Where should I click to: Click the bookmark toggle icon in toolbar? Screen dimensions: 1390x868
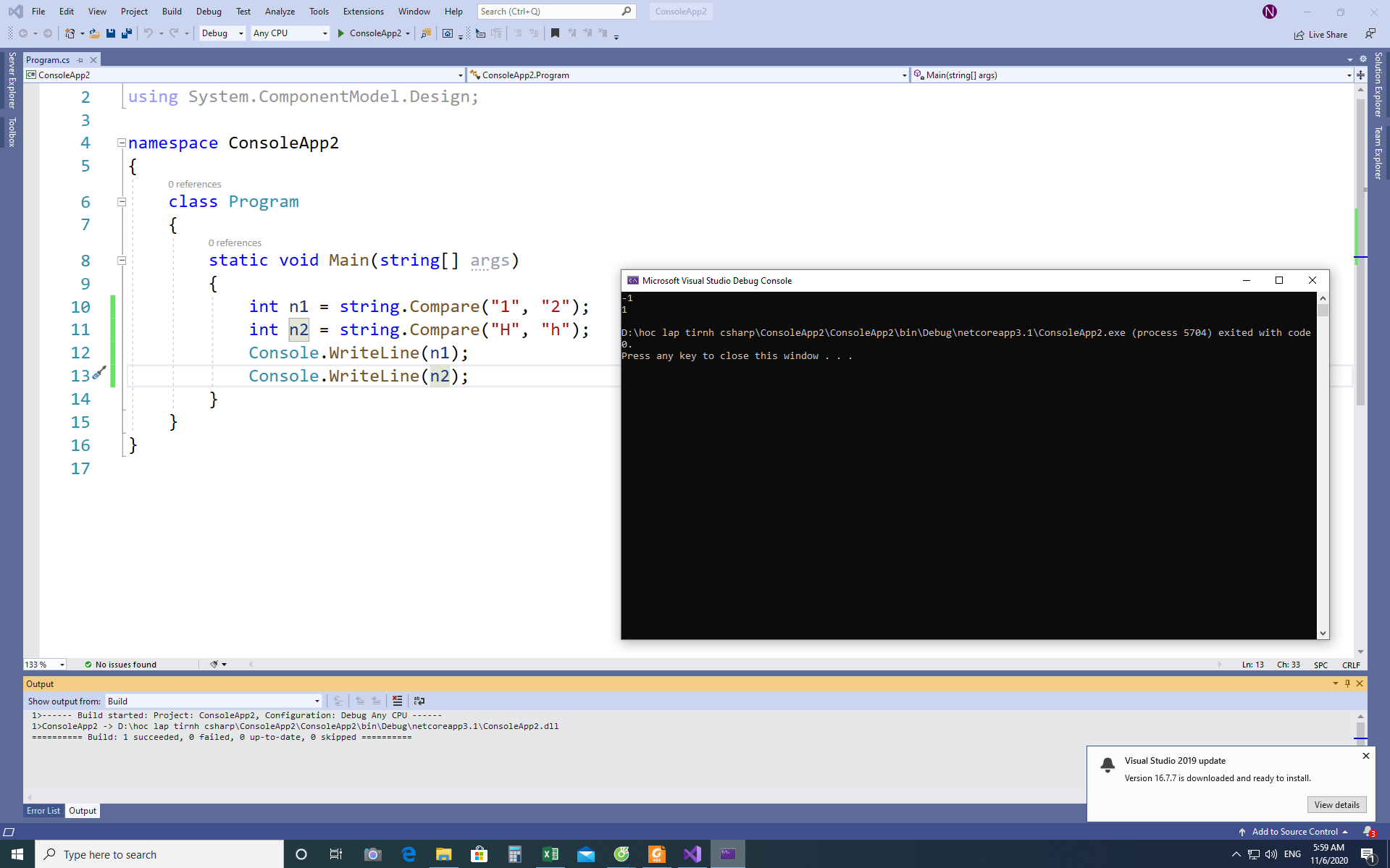(x=555, y=33)
